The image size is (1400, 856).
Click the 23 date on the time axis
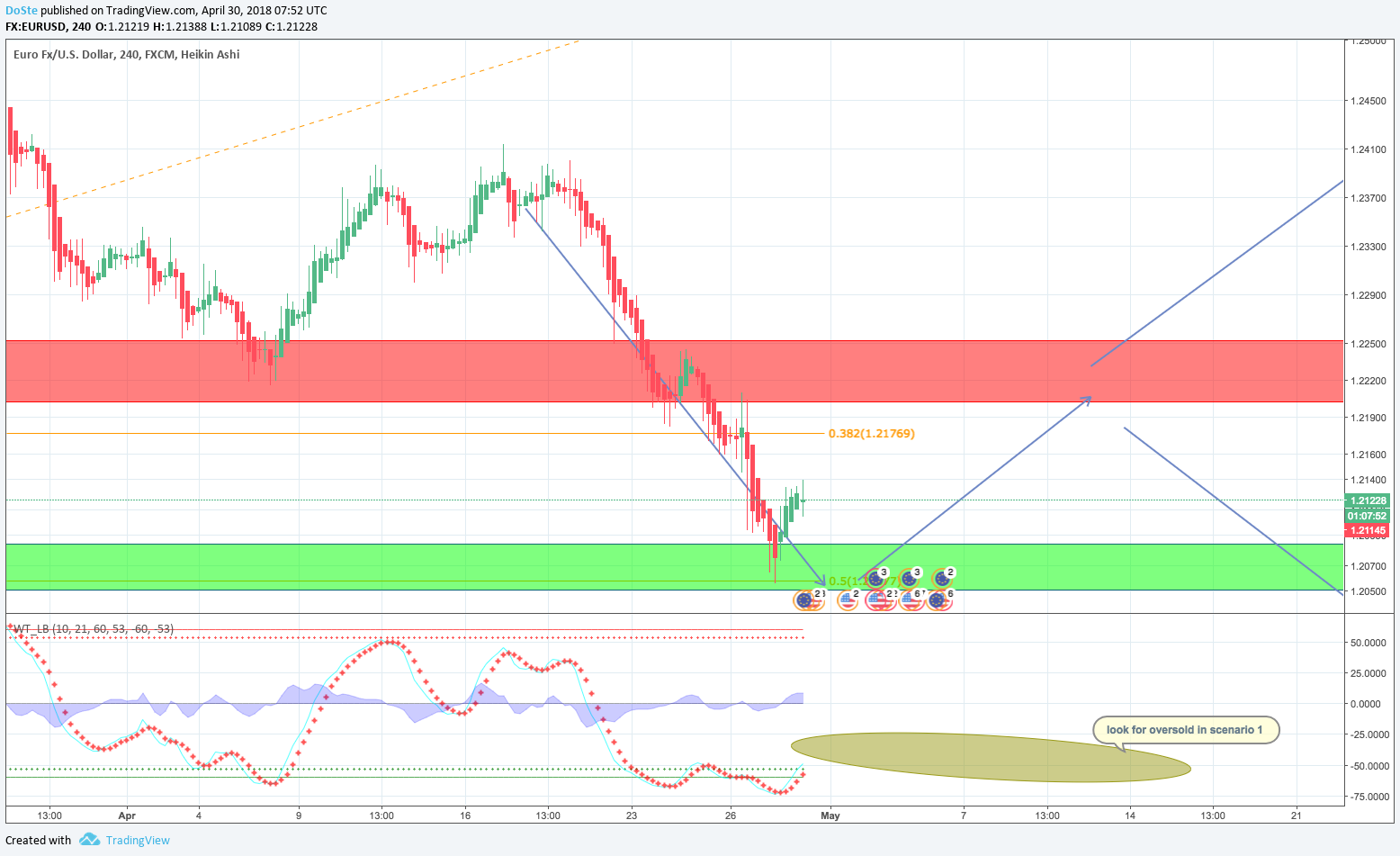632,815
